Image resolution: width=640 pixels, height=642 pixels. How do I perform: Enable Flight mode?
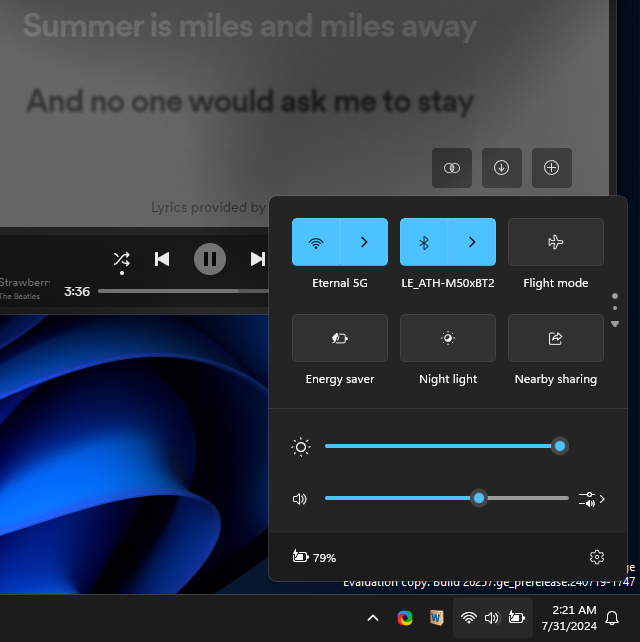pyautogui.click(x=555, y=242)
